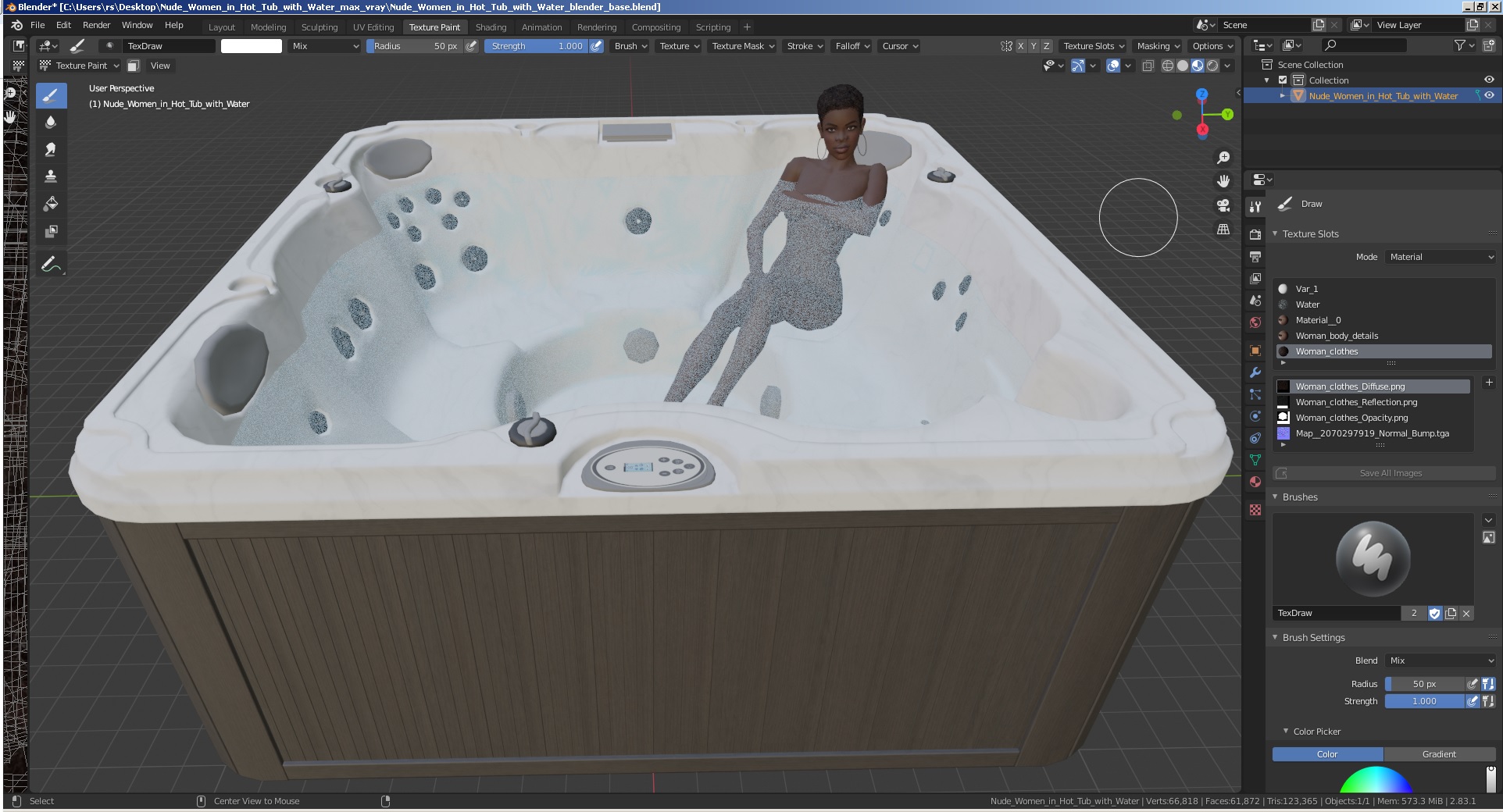Open Scene properties tab
1503x812 pixels.
pos(1255,301)
